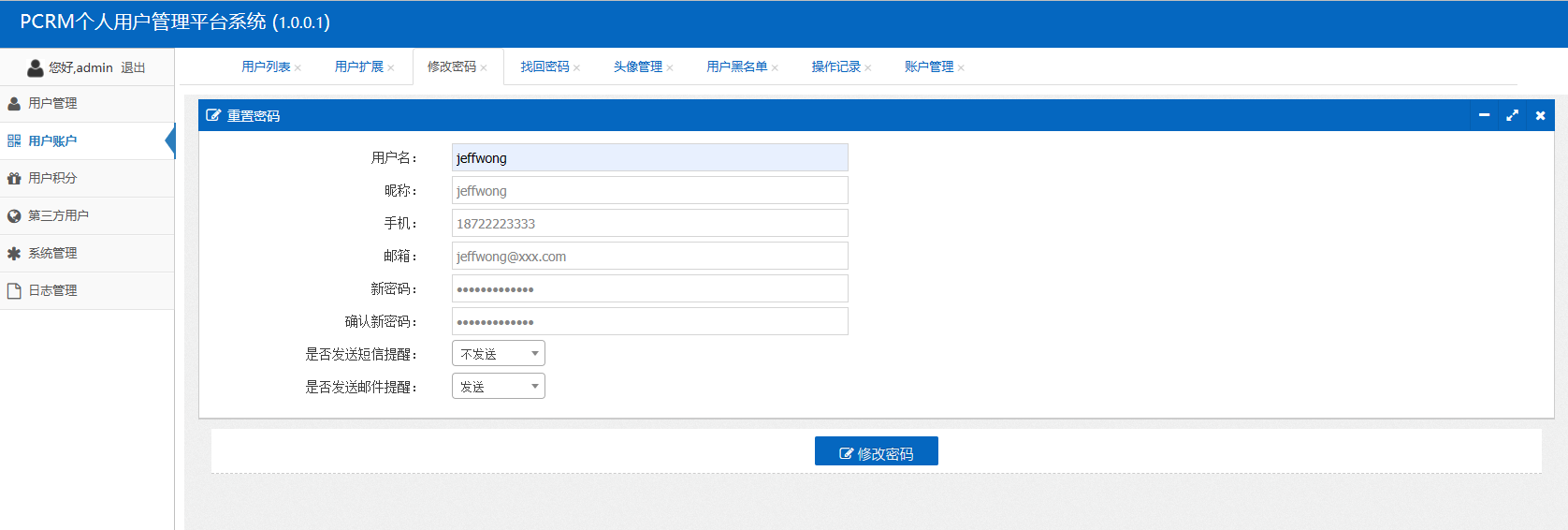Focus the 新密码 password field
The width and height of the screenshot is (1568, 530).
click(649, 288)
